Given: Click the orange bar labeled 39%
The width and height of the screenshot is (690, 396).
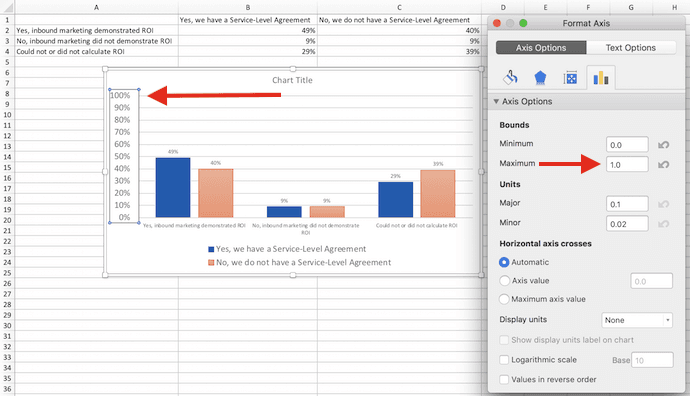Looking at the screenshot, I should pyautogui.click(x=438, y=194).
